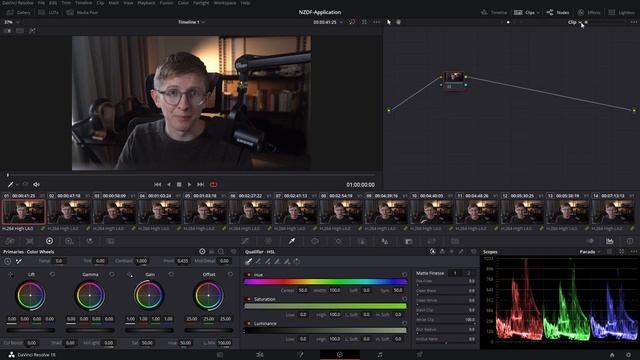Click the auto balance icon in Primaries

[x=8, y=261]
